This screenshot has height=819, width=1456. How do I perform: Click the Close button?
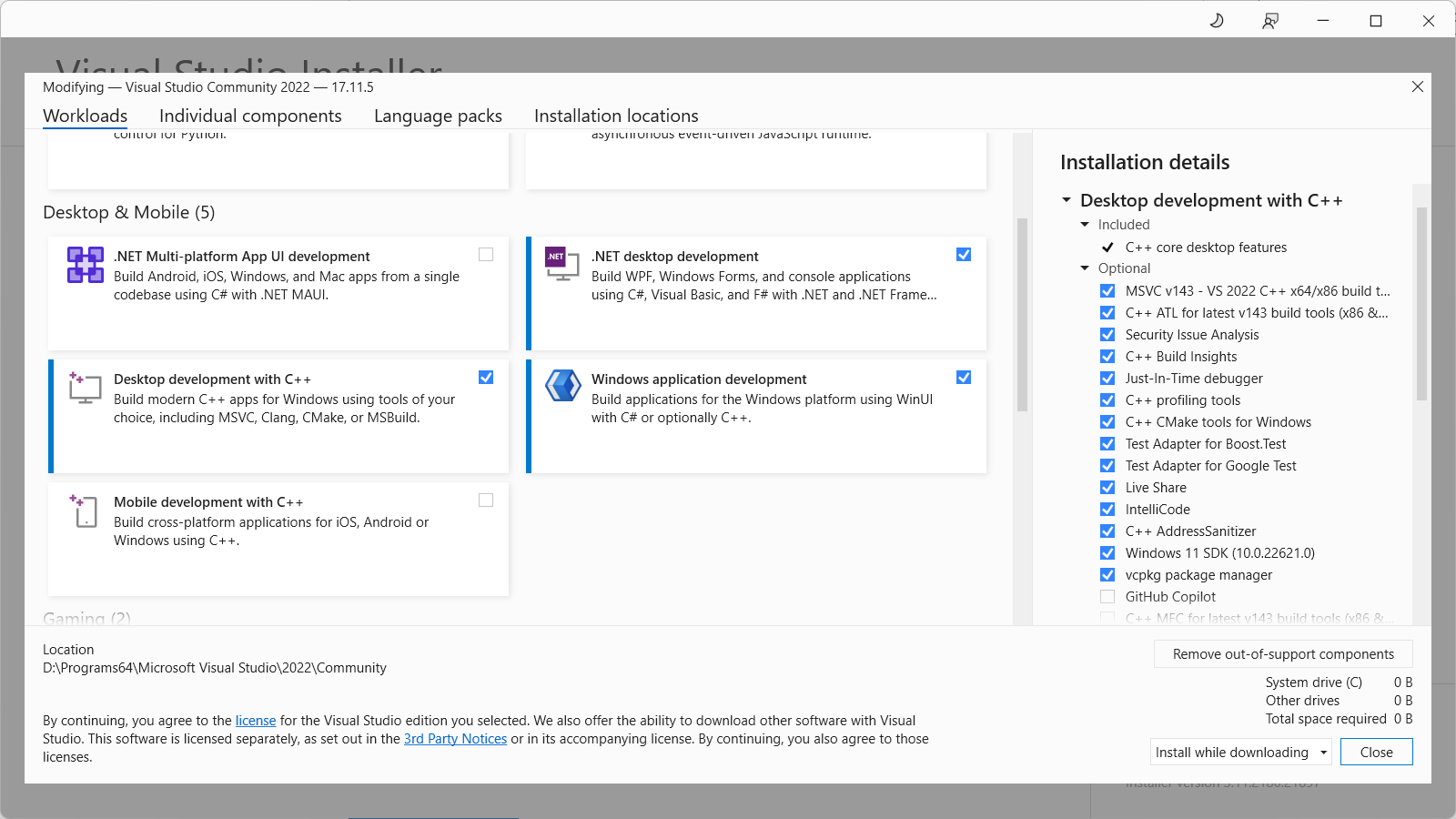1377,753
